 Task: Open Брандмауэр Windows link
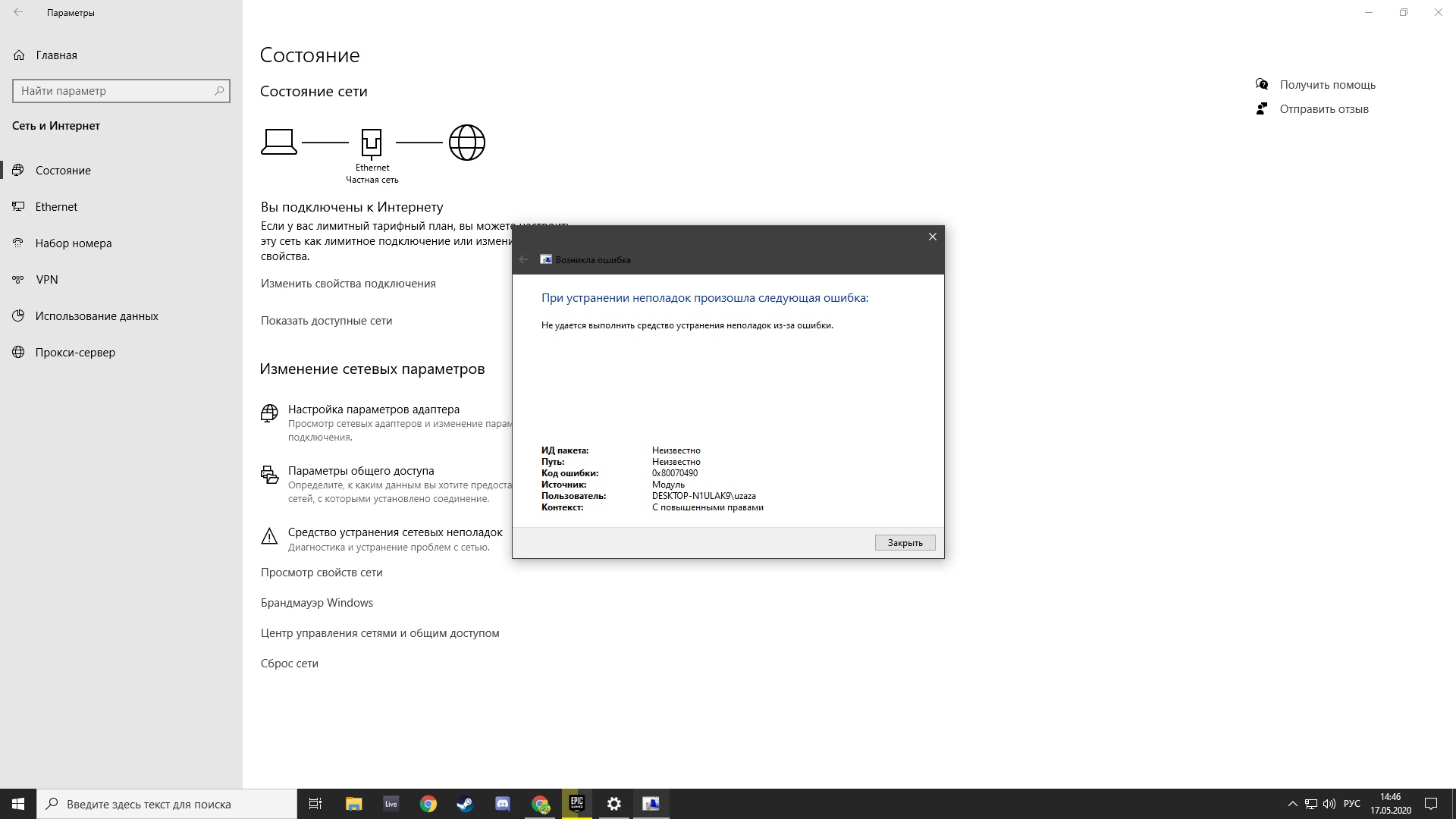(317, 603)
